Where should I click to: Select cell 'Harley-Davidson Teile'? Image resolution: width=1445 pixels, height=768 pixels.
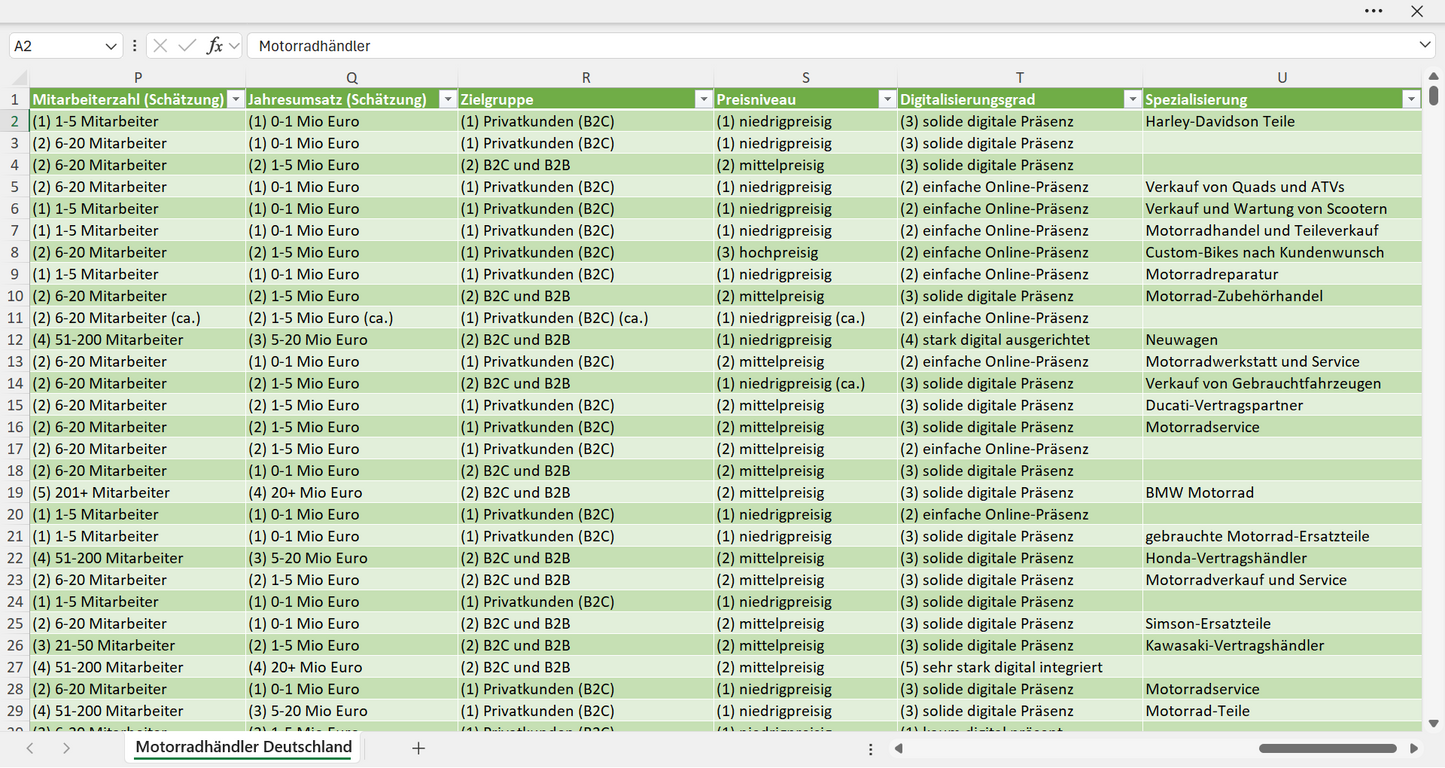click(x=1282, y=121)
